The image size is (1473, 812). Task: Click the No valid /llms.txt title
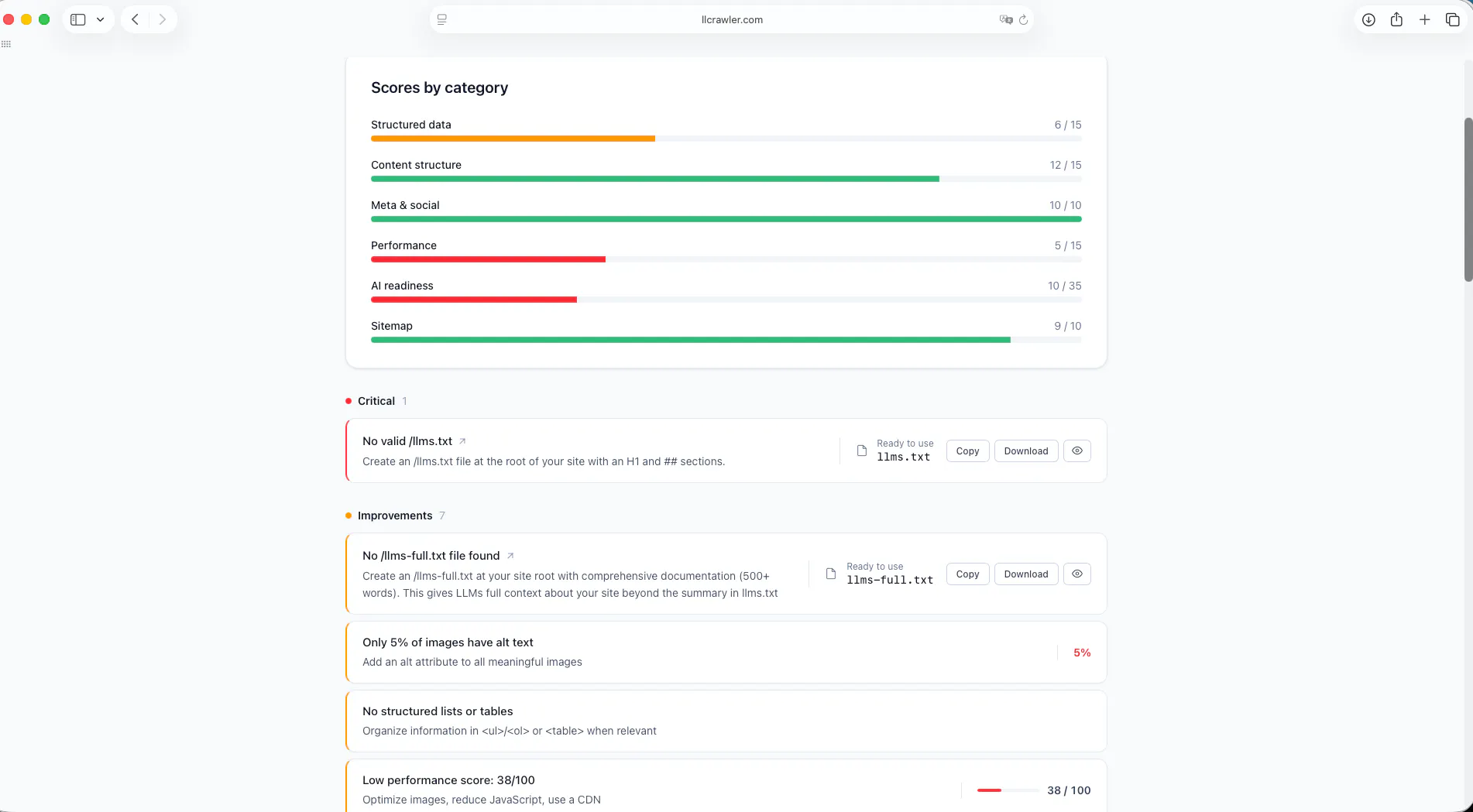[x=407, y=441]
